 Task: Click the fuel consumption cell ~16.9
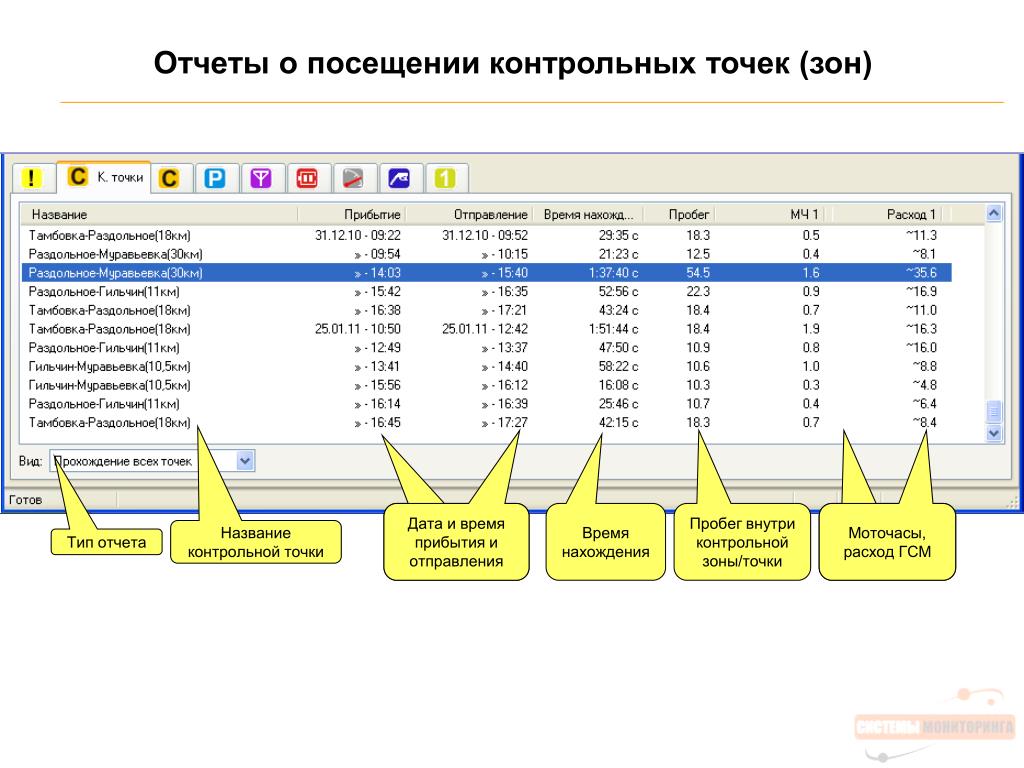click(x=921, y=291)
